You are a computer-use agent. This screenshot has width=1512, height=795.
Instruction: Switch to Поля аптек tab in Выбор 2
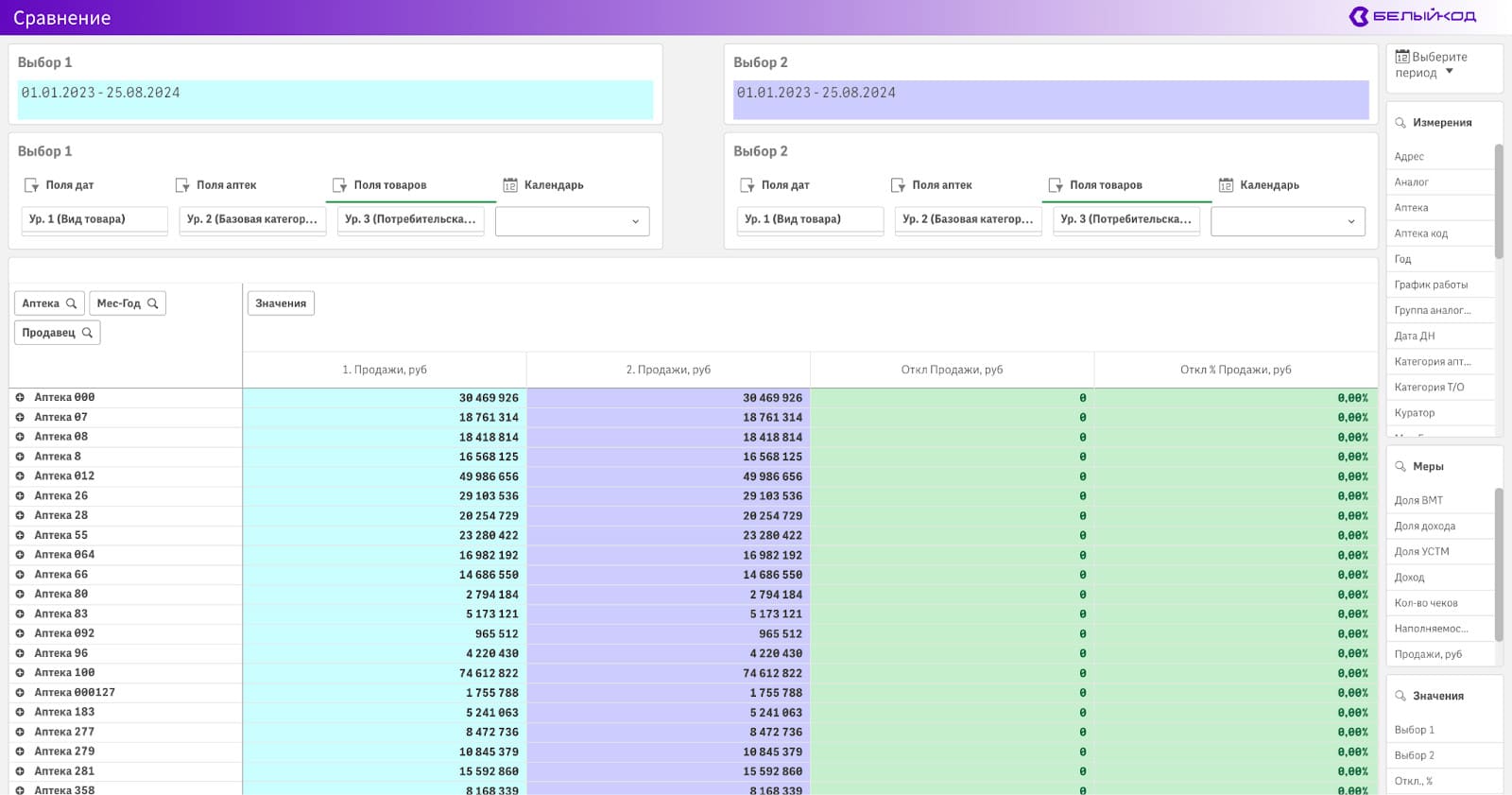click(x=932, y=185)
